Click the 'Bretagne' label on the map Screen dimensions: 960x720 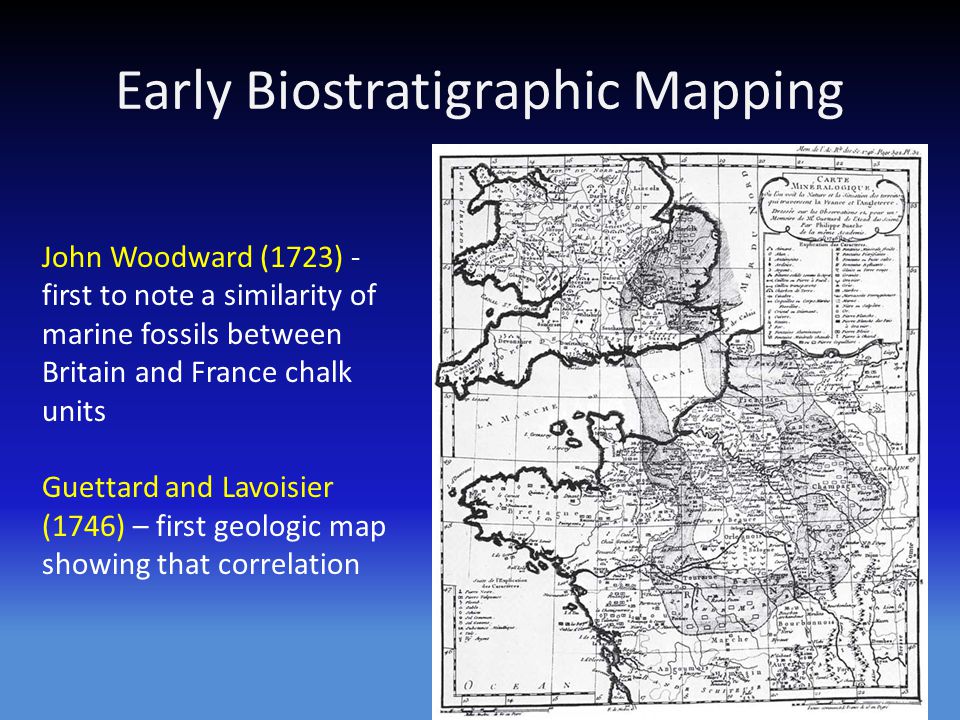541,512
